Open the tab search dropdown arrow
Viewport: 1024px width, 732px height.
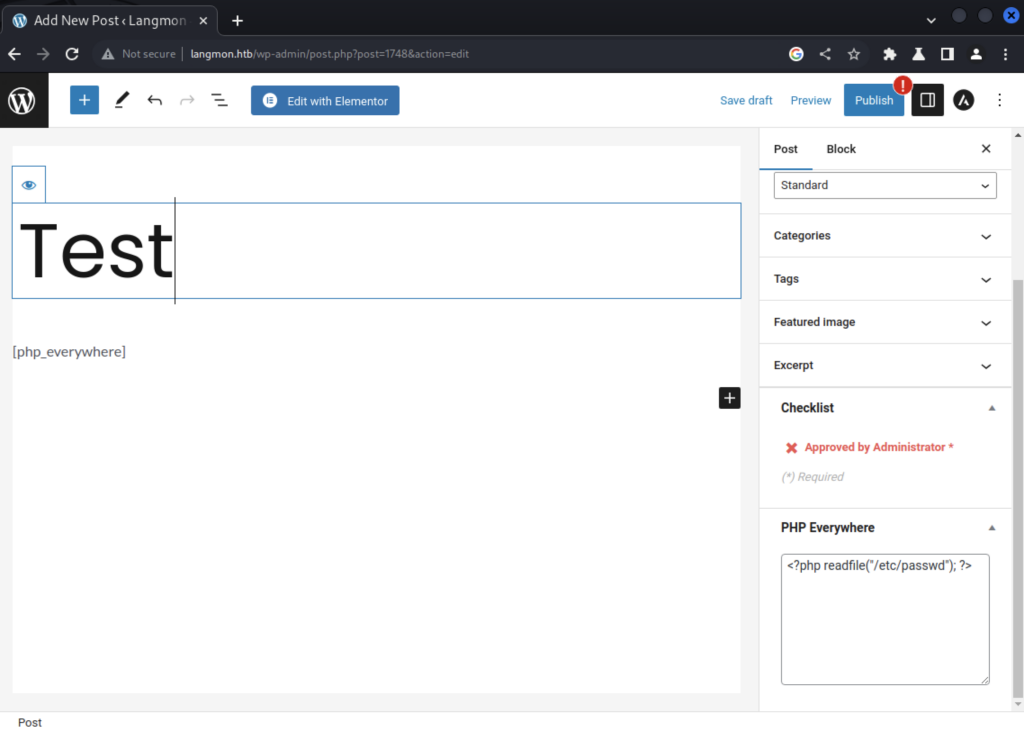(931, 21)
